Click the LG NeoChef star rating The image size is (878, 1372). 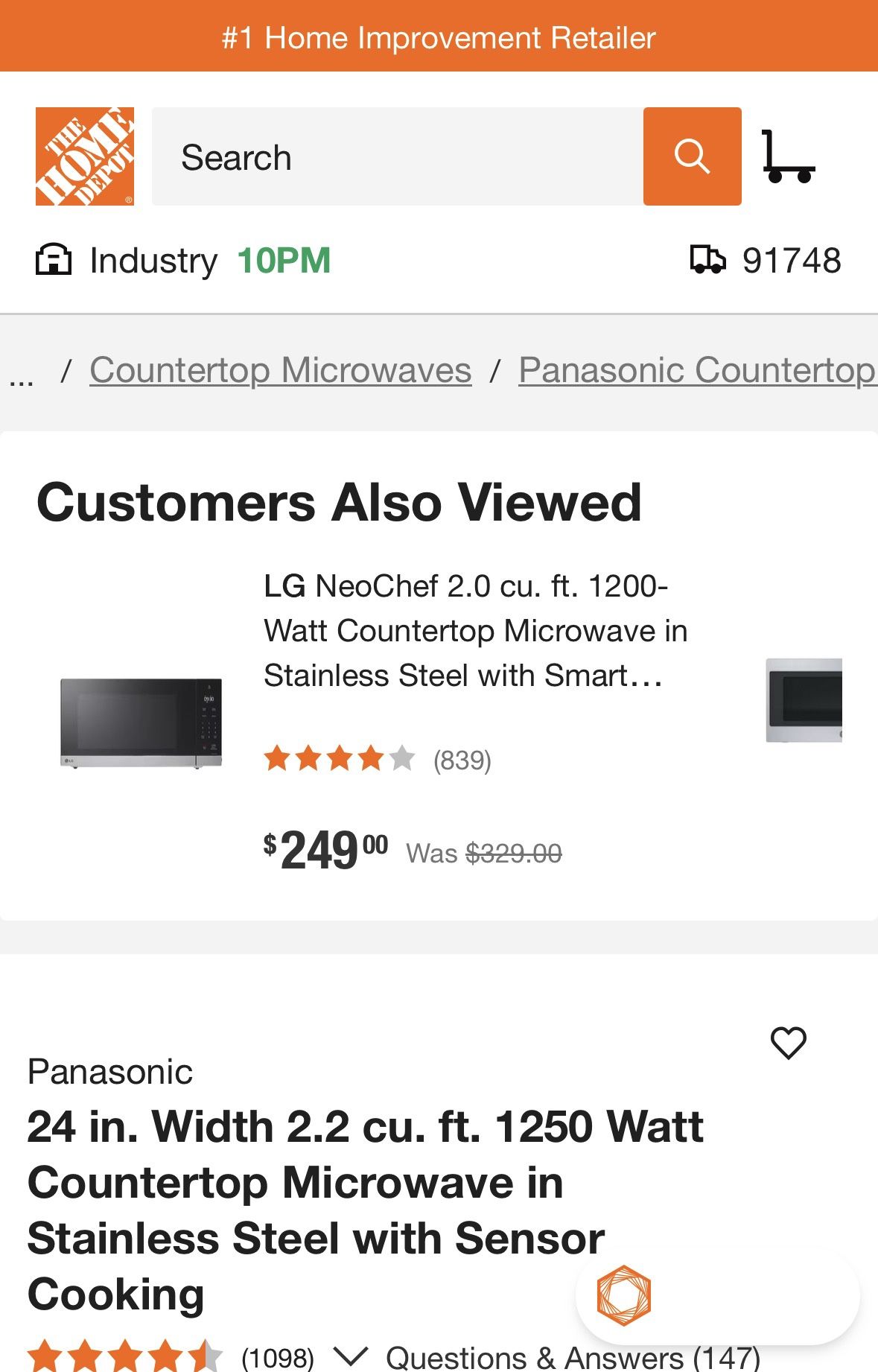point(339,759)
